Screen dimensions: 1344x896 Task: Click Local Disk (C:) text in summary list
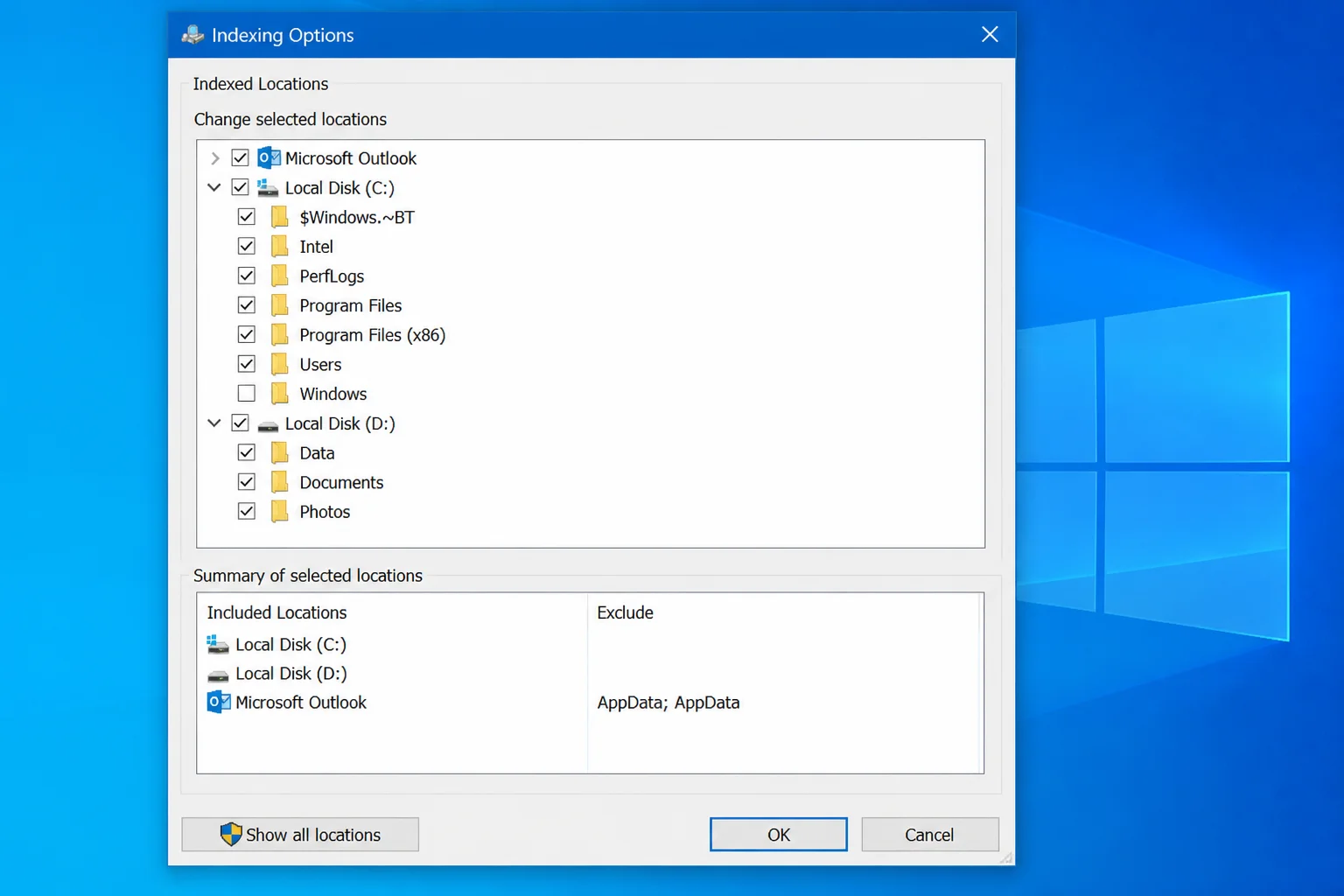[x=290, y=645]
